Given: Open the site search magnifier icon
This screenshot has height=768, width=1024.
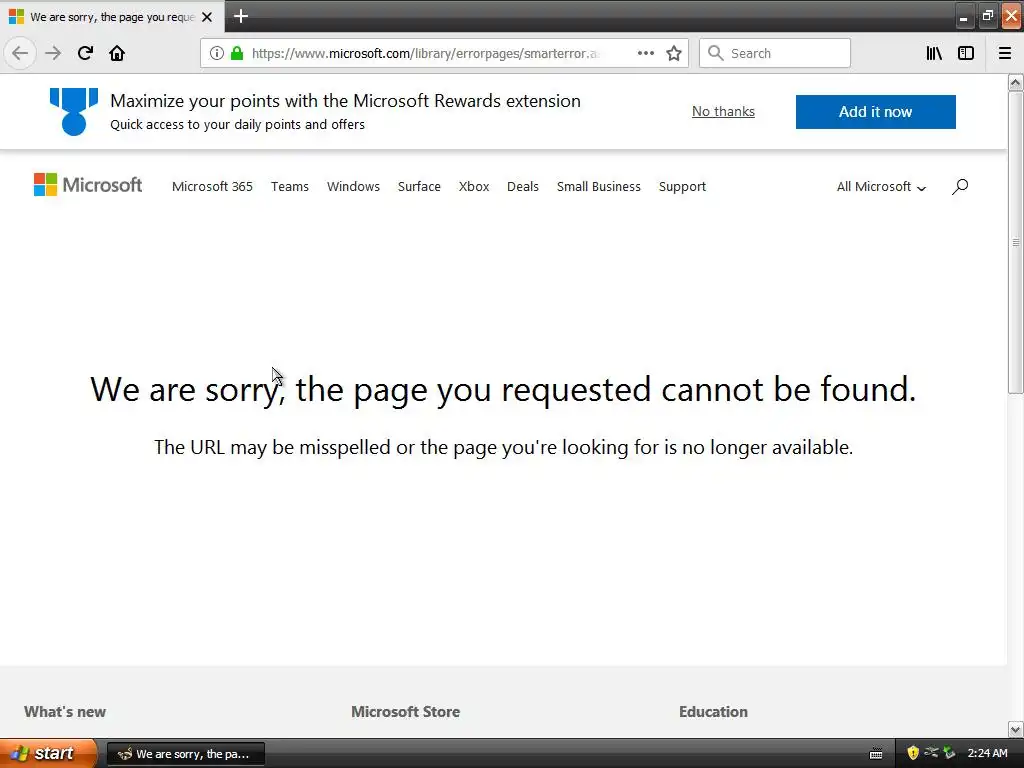Looking at the screenshot, I should tap(959, 187).
